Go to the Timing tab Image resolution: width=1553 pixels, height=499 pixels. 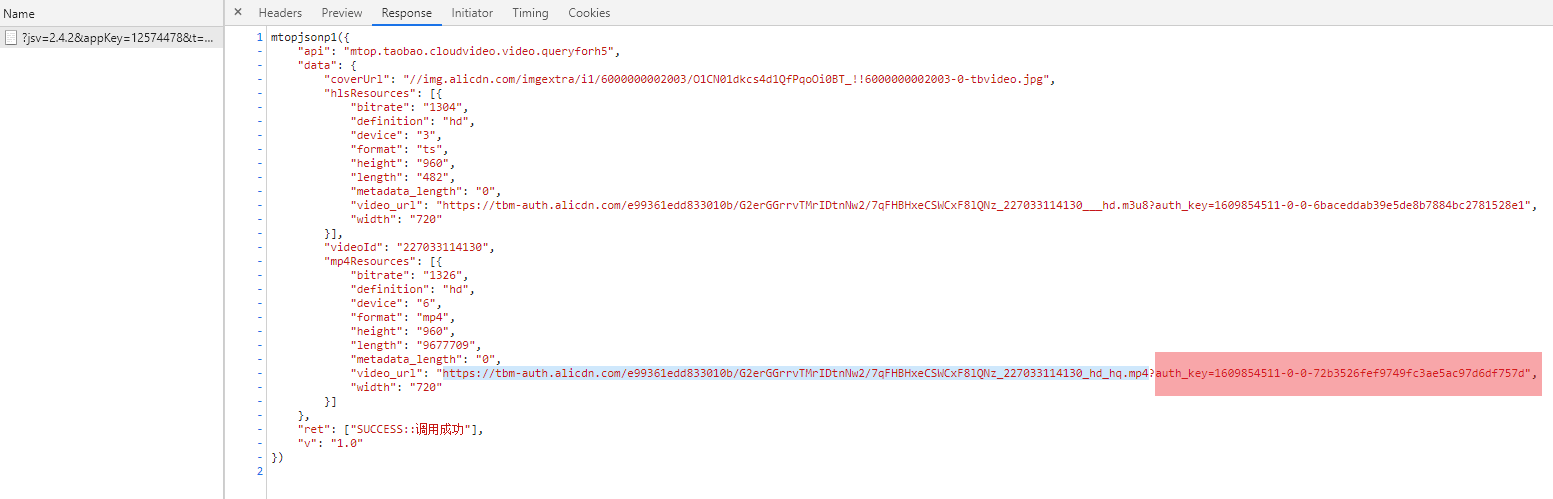[x=530, y=13]
